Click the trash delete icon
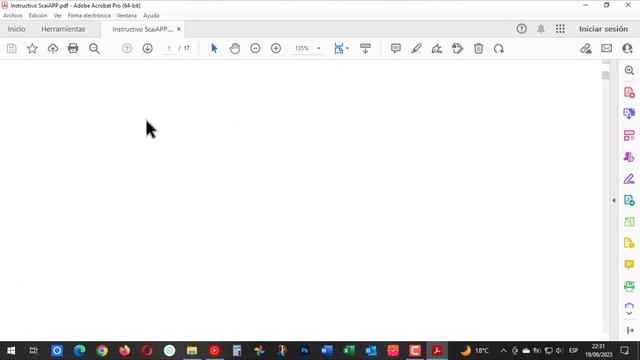The height and width of the screenshot is (360, 640). coord(478,49)
